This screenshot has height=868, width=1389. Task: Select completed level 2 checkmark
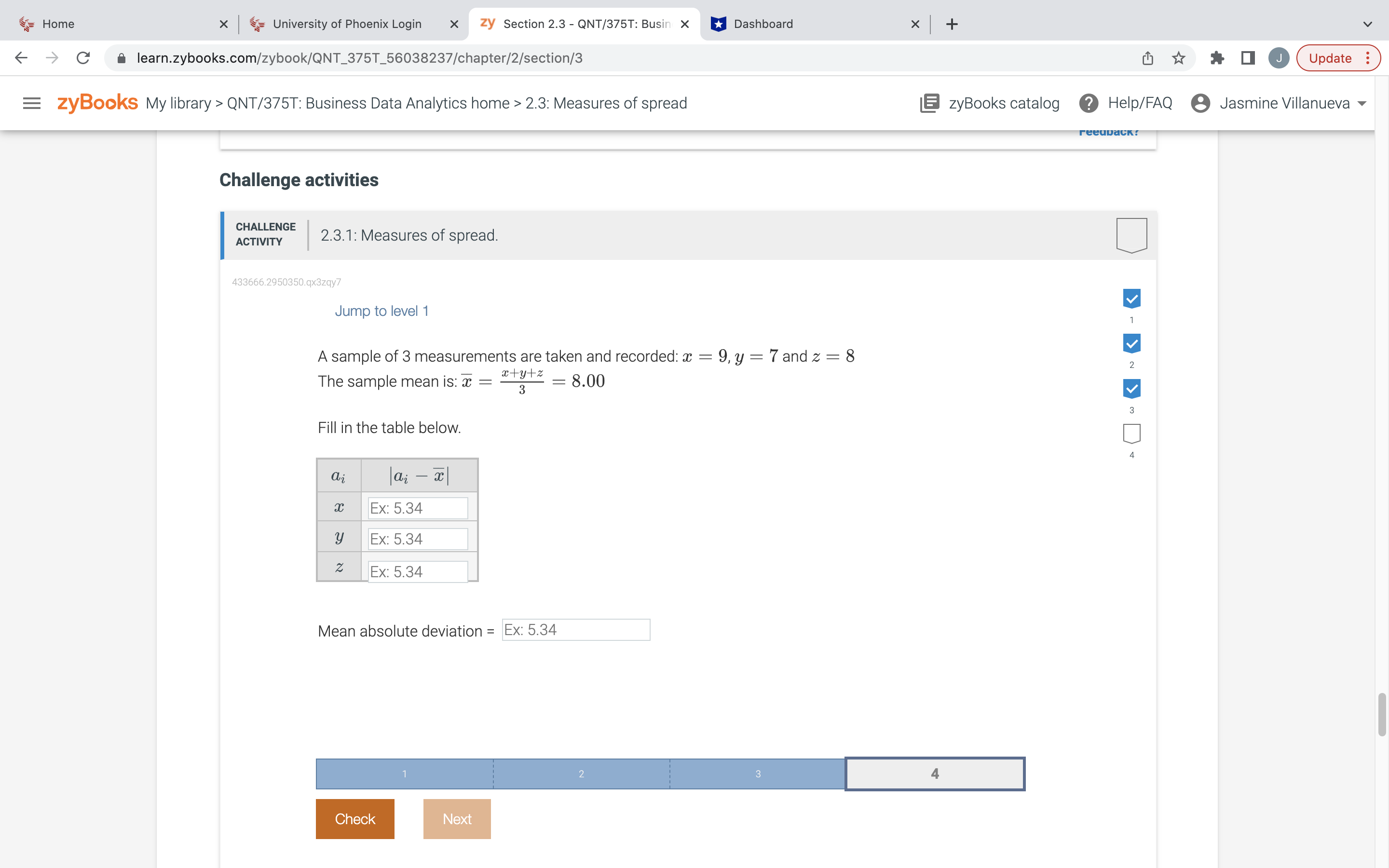[1131, 343]
